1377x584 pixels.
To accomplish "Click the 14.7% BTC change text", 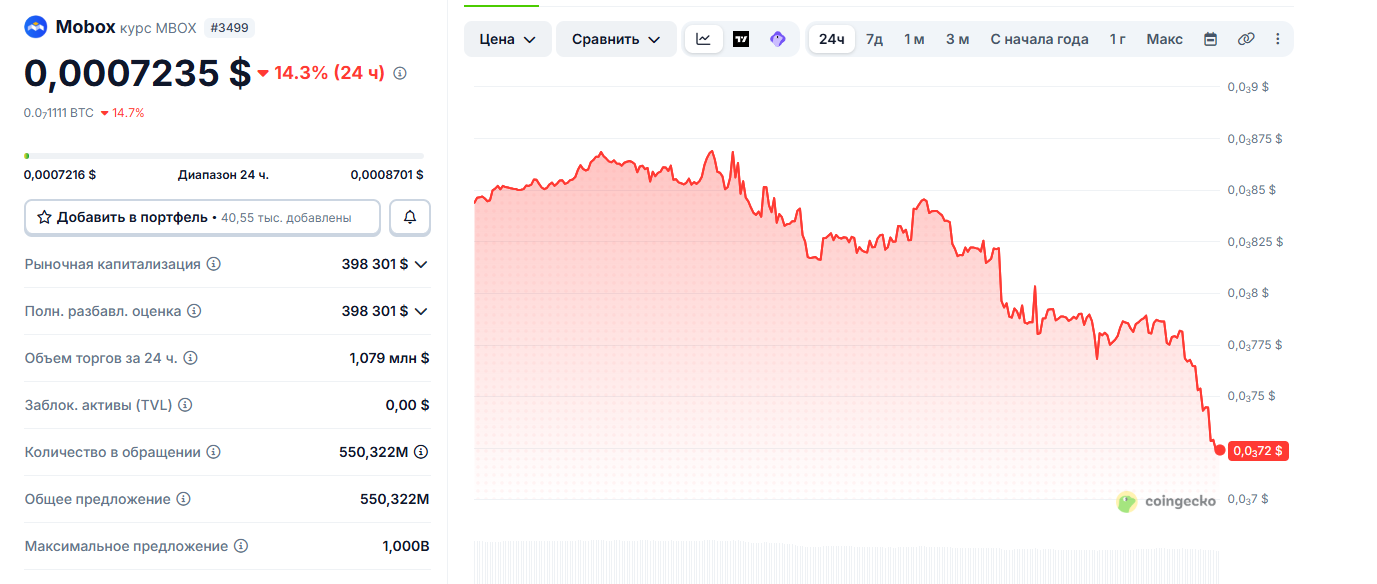I will (x=128, y=113).
